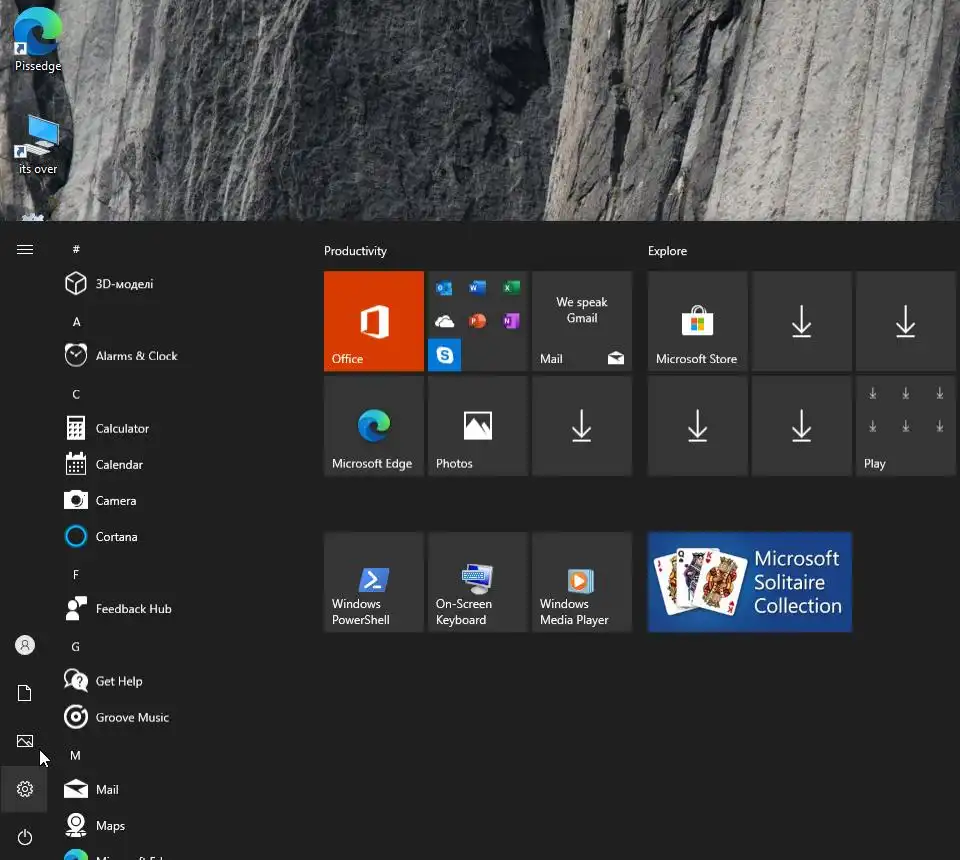Launch Outlook from the Office apps tile
Viewport: 960px width, 860px height.
[x=444, y=288]
